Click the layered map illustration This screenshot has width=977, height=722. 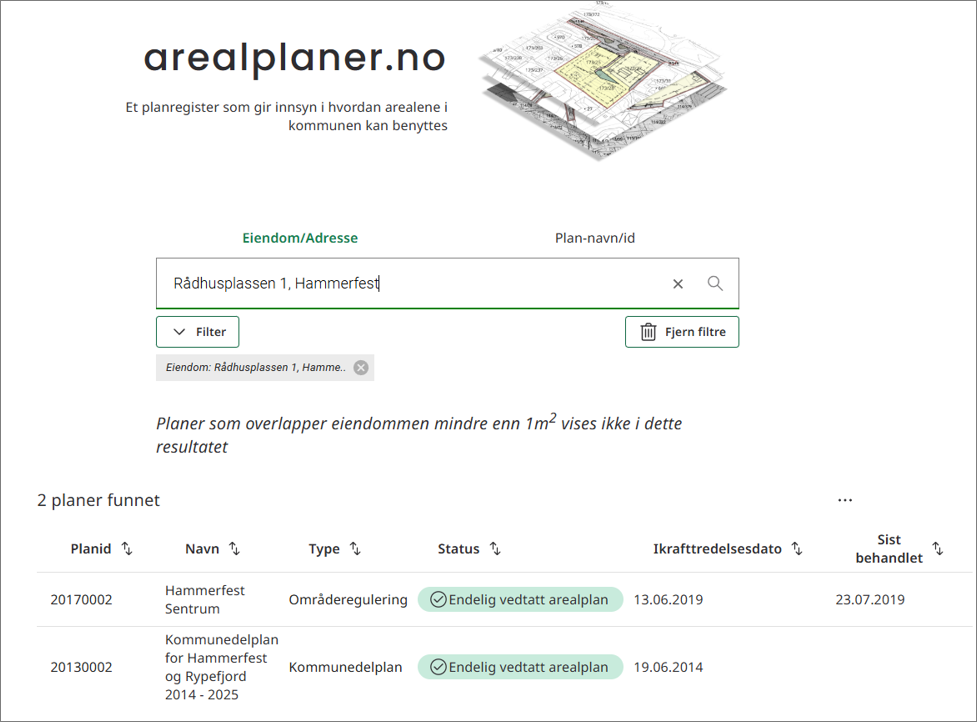click(603, 84)
